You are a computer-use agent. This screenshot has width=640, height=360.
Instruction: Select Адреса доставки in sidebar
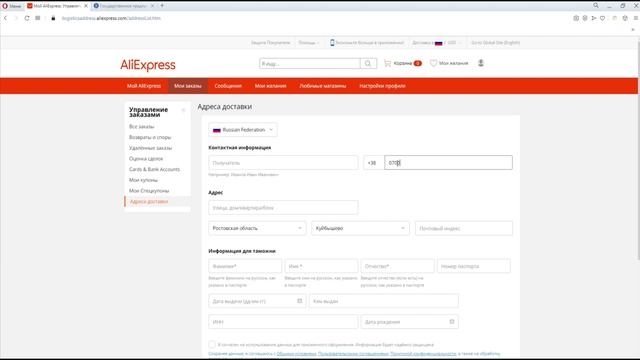149,201
